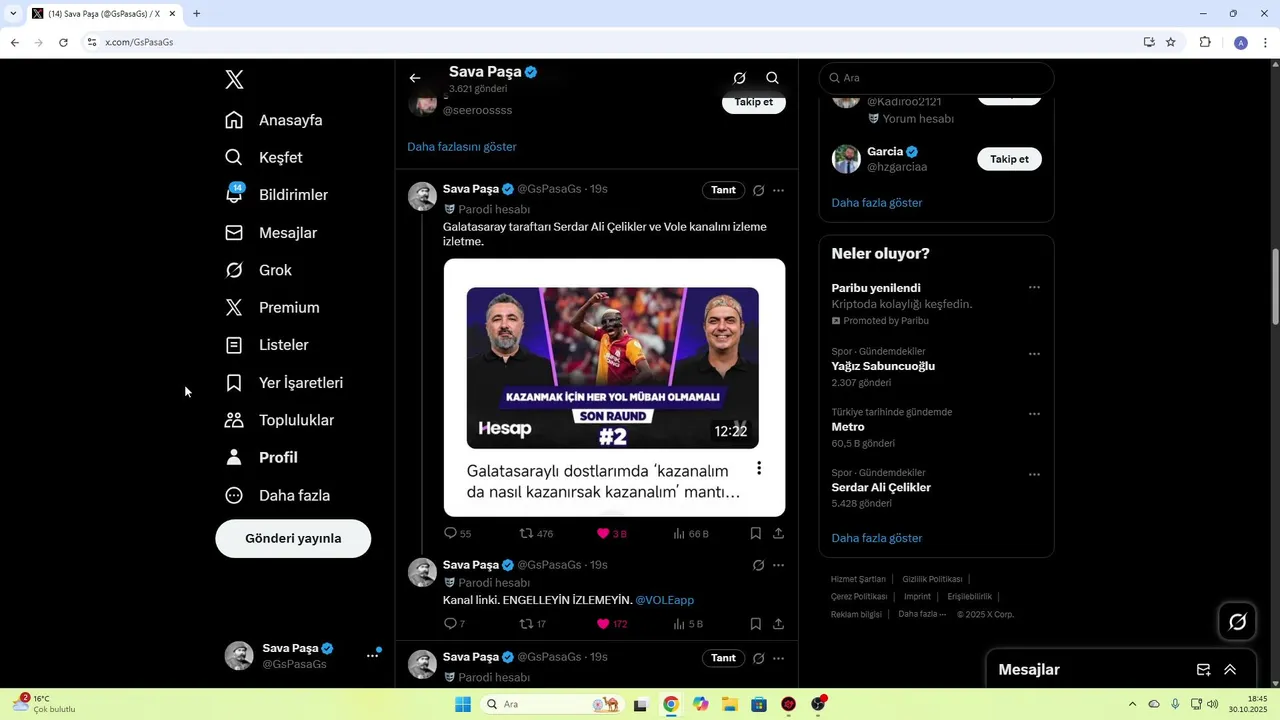Click Grok icon on Kanal linki post
The image size is (1280, 720).
[758, 566]
